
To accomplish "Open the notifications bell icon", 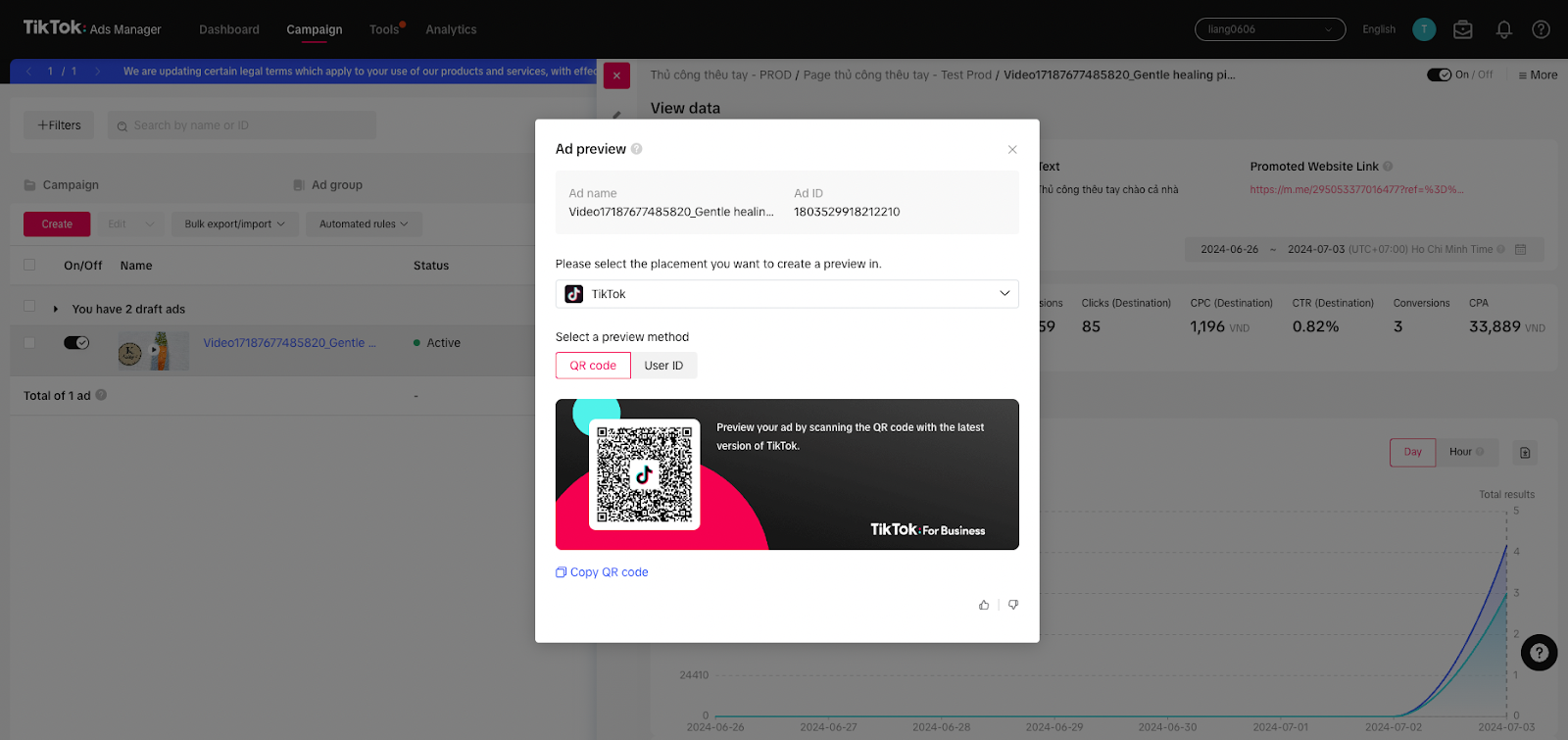I will (x=1503, y=29).
